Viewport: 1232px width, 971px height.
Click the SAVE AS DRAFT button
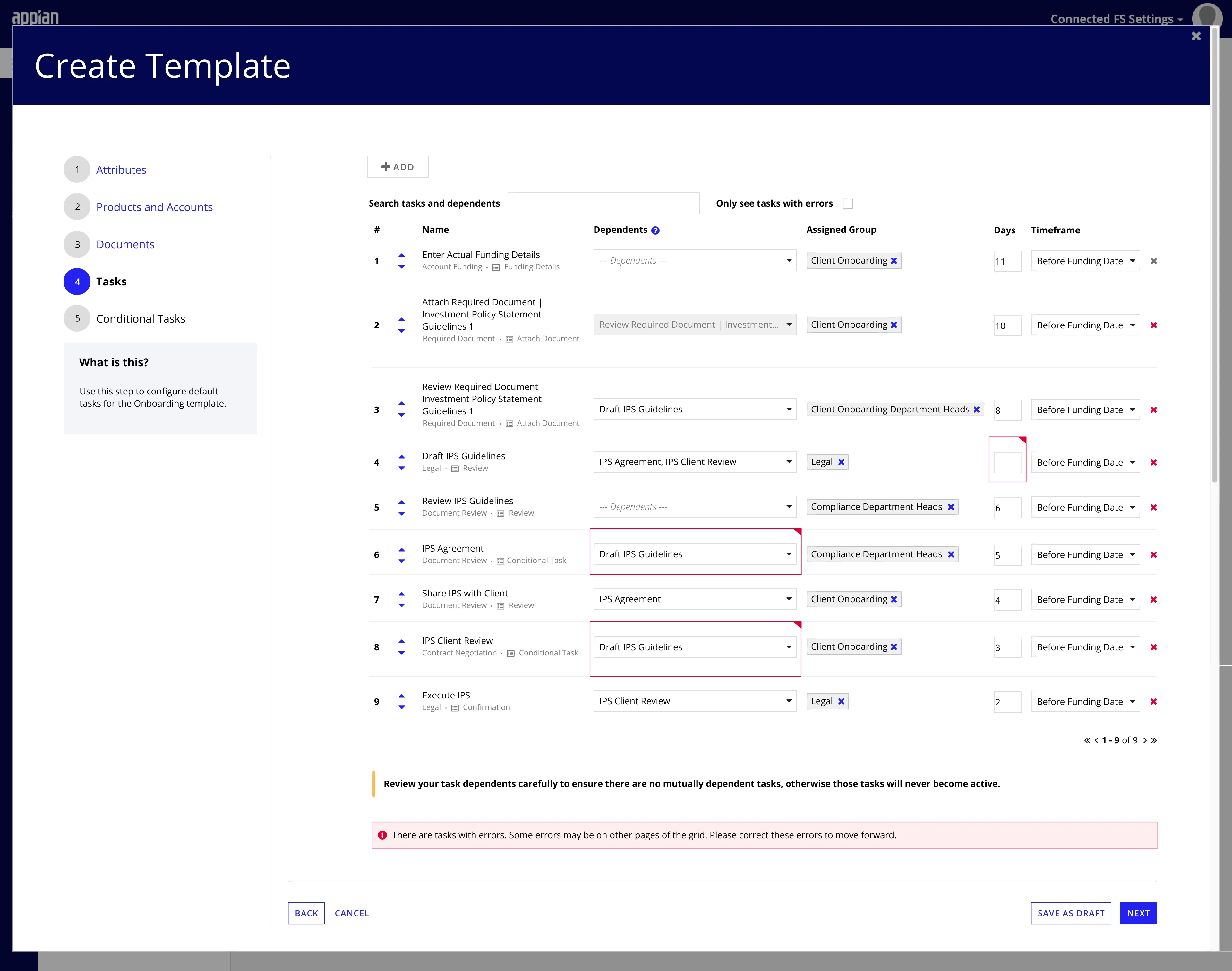pos(1071,913)
